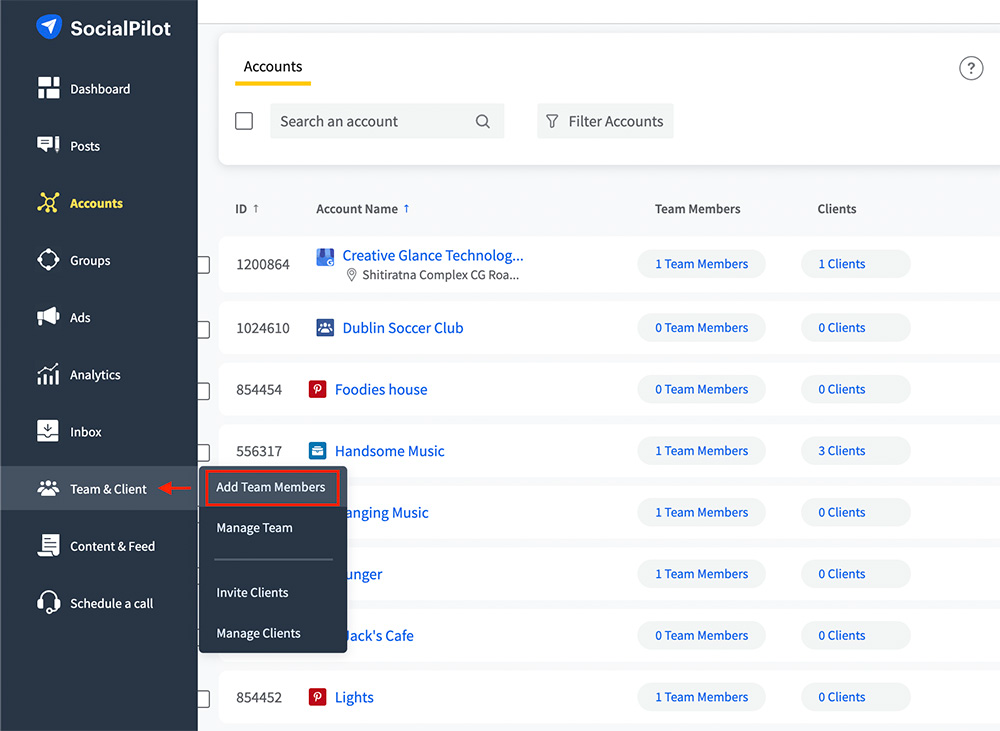Screen dimensions: 1000x731
Task: Click the icon beside Handsome Music
Action: tap(318, 451)
